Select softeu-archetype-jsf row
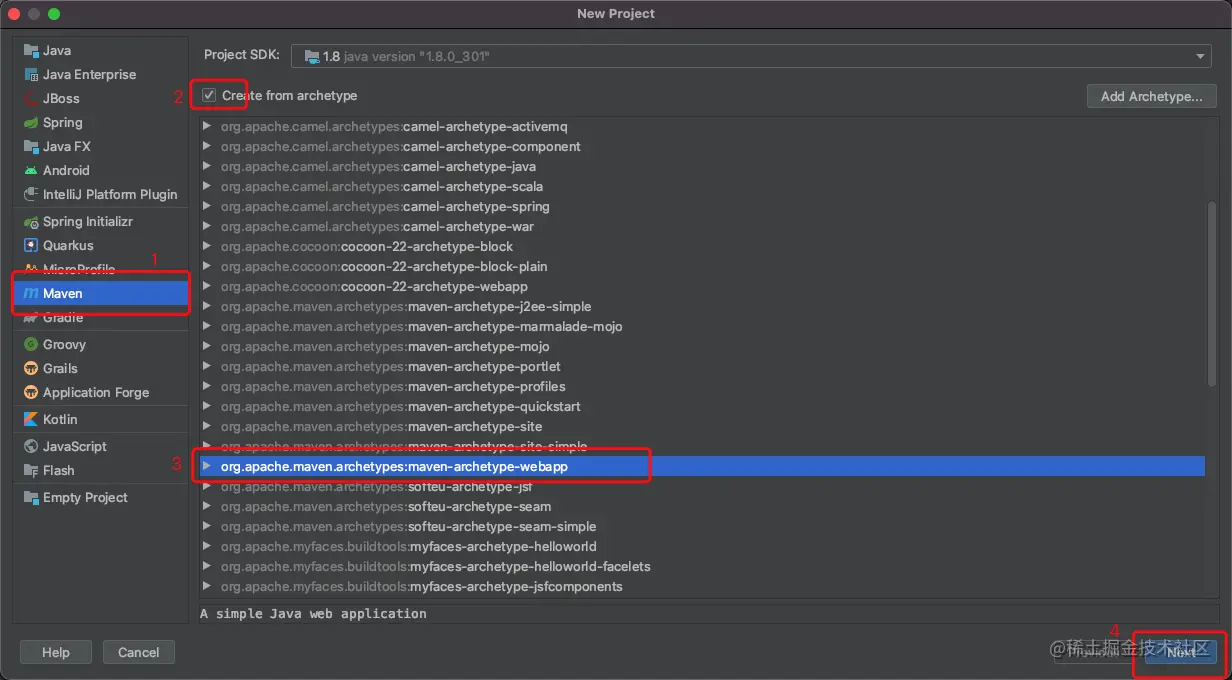 click(701, 486)
